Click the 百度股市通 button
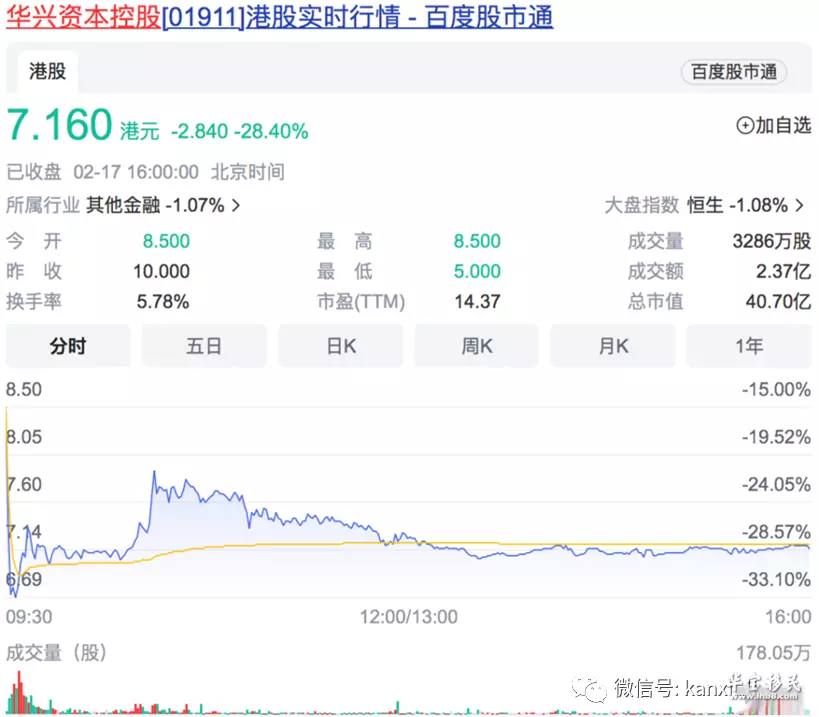 coord(734,72)
